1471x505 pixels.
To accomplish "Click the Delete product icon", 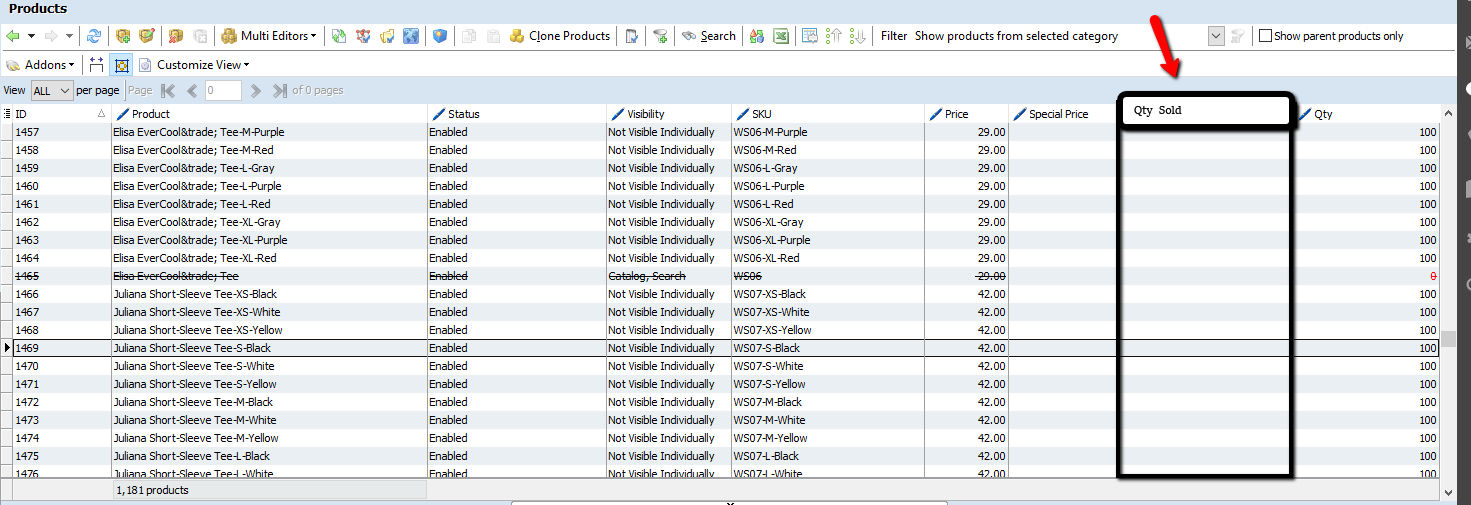I will (x=176, y=36).
